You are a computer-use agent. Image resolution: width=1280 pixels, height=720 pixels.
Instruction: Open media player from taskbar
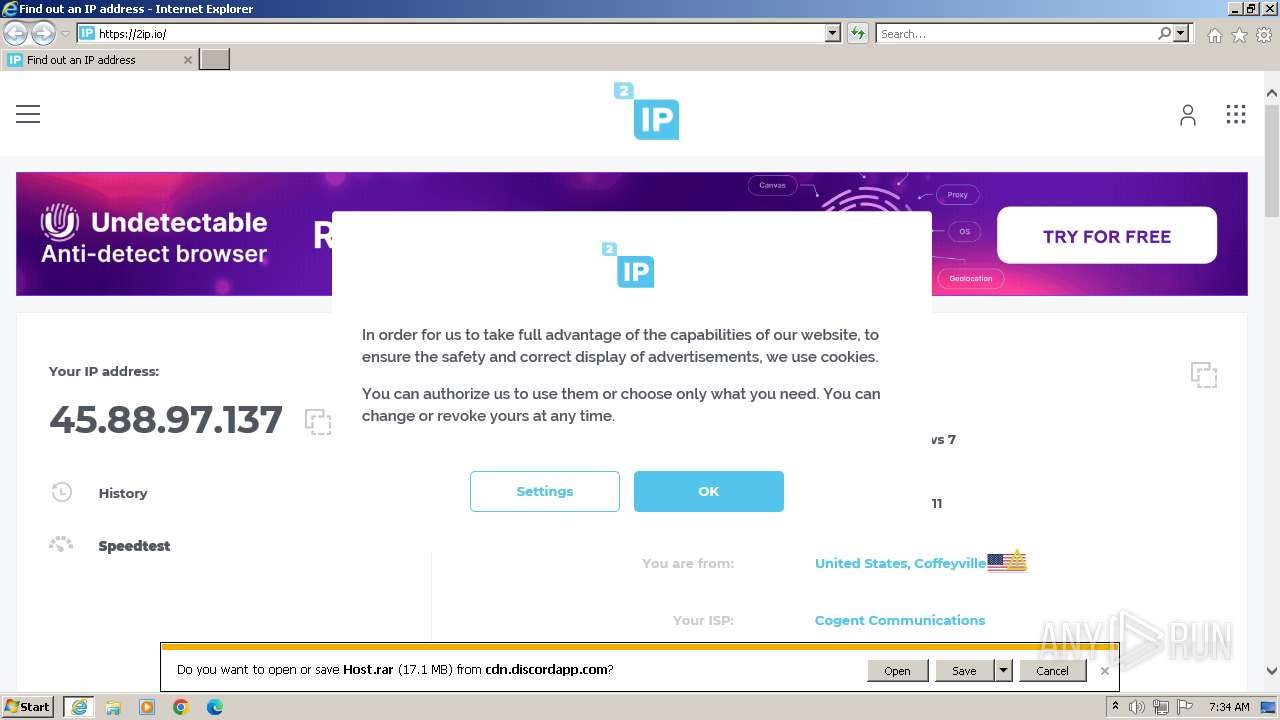click(x=147, y=707)
